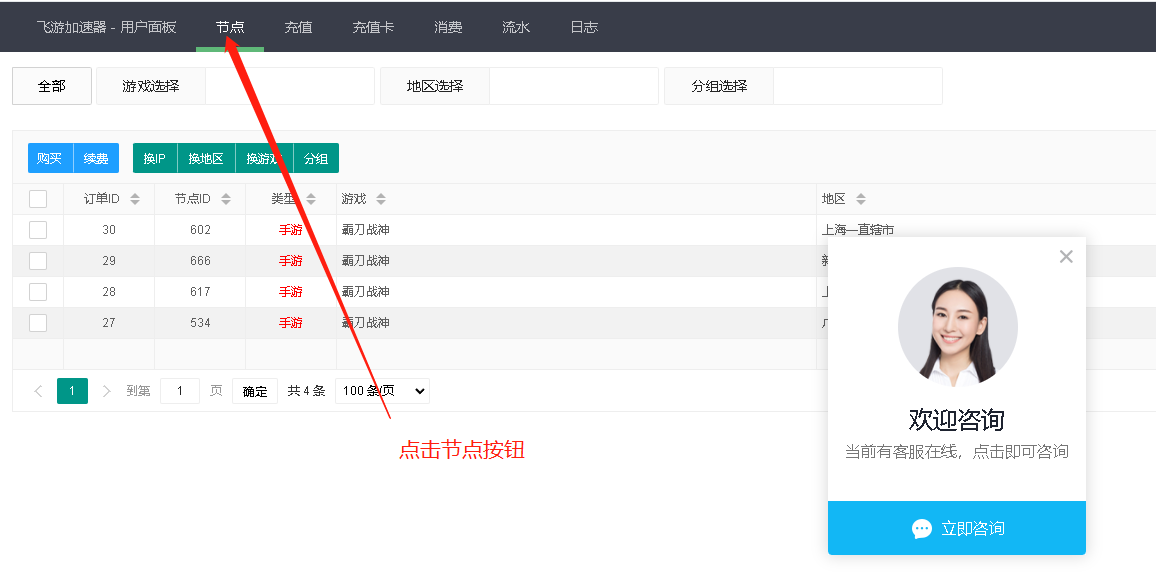
Task: Open the 100 条/页 page size dropdown
Action: (382, 391)
